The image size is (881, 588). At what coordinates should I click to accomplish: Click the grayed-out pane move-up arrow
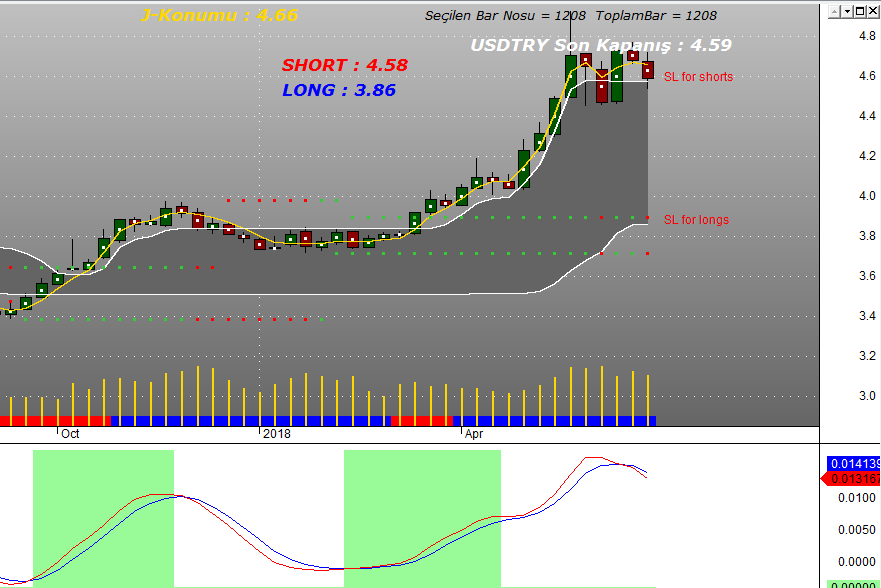[835, 12]
